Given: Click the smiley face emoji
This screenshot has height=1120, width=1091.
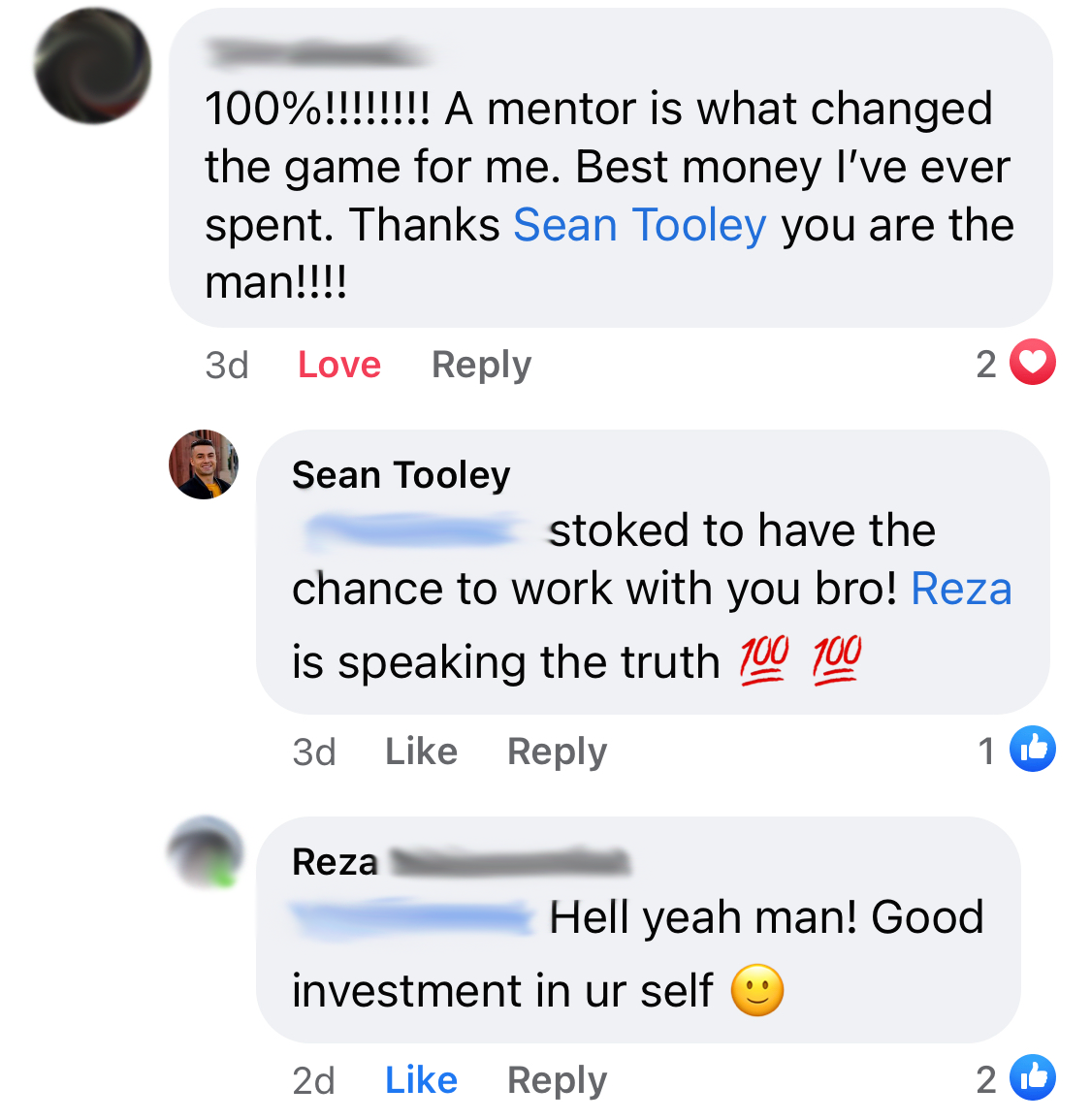Looking at the screenshot, I should [x=757, y=990].
